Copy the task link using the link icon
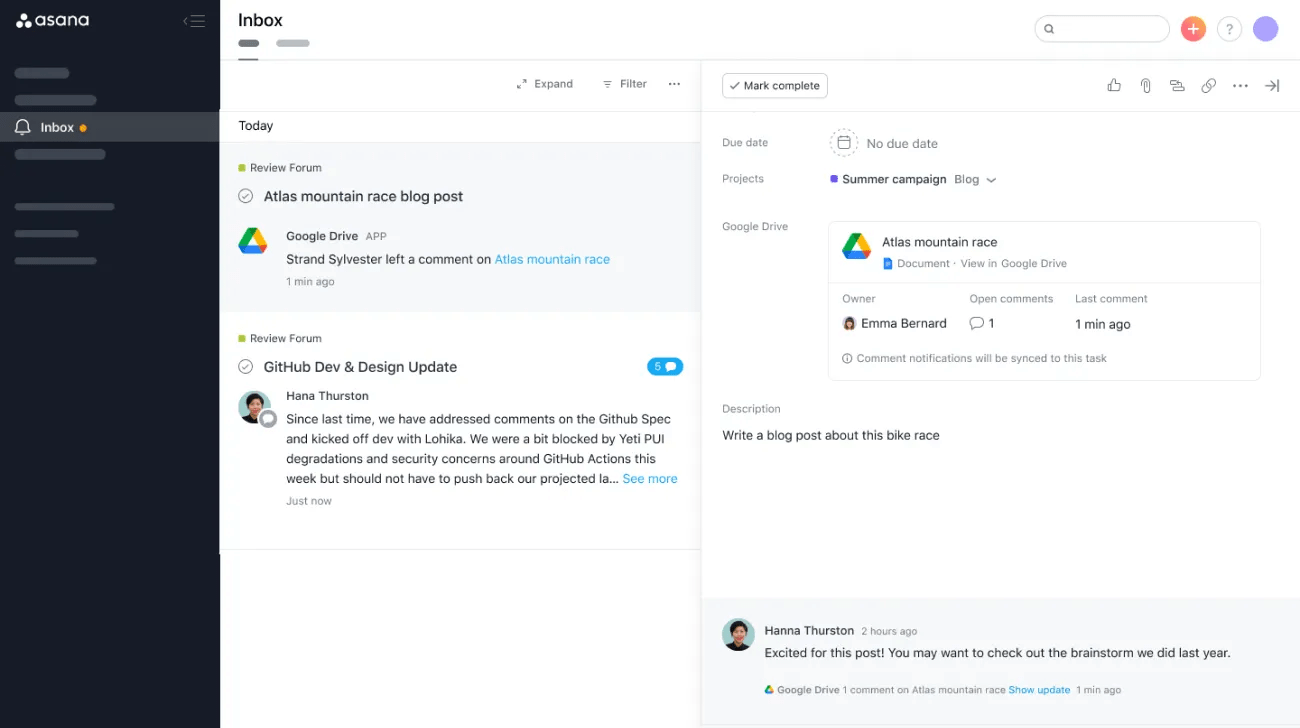Image resolution: width=1300 pixels, height=728 pixels. [1208, 85]
